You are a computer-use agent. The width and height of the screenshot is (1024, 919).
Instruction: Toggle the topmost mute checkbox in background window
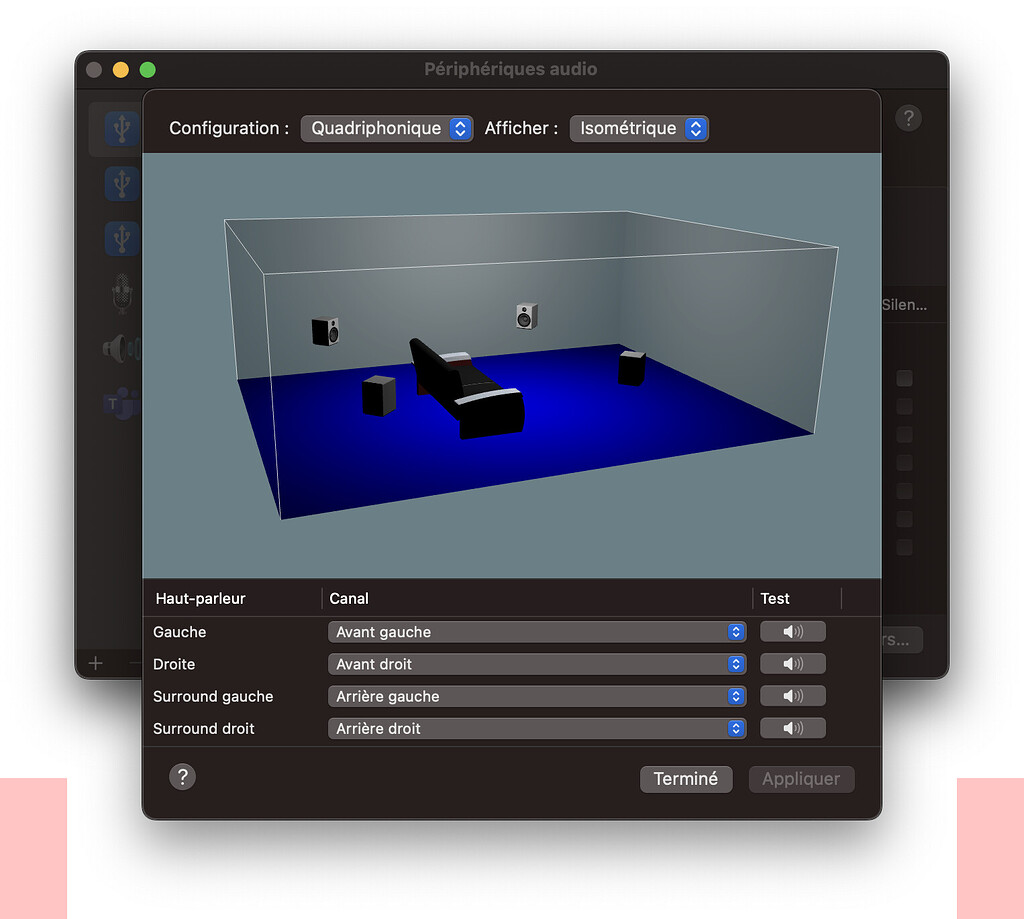tap(904, 378)
